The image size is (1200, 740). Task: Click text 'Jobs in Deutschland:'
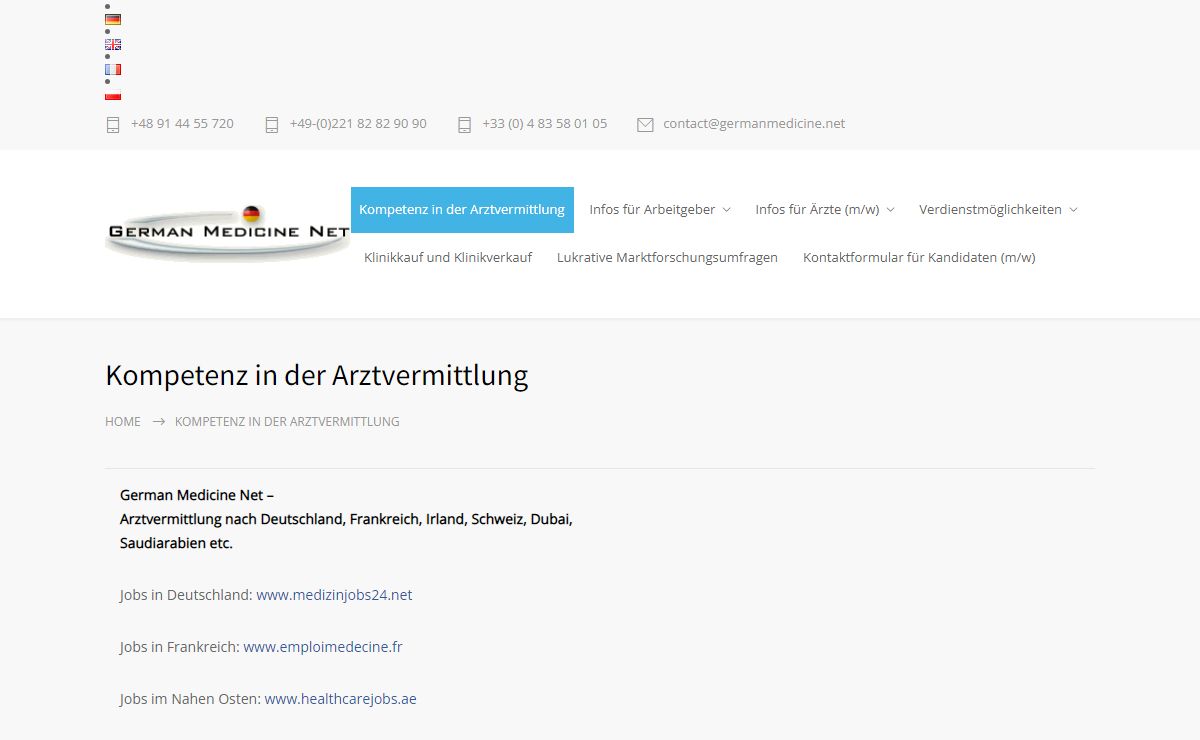coord(186,595)
